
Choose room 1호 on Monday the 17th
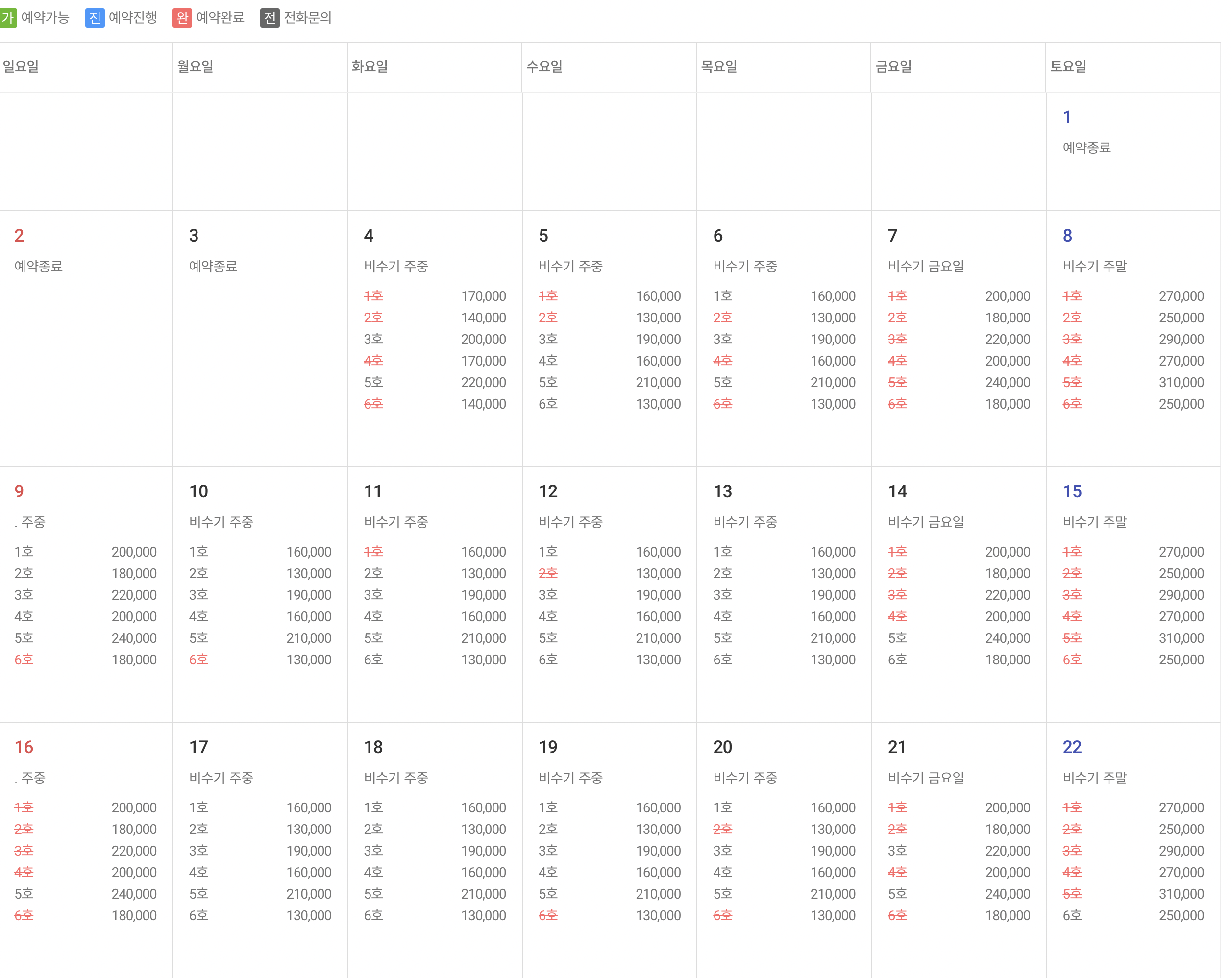199,808
